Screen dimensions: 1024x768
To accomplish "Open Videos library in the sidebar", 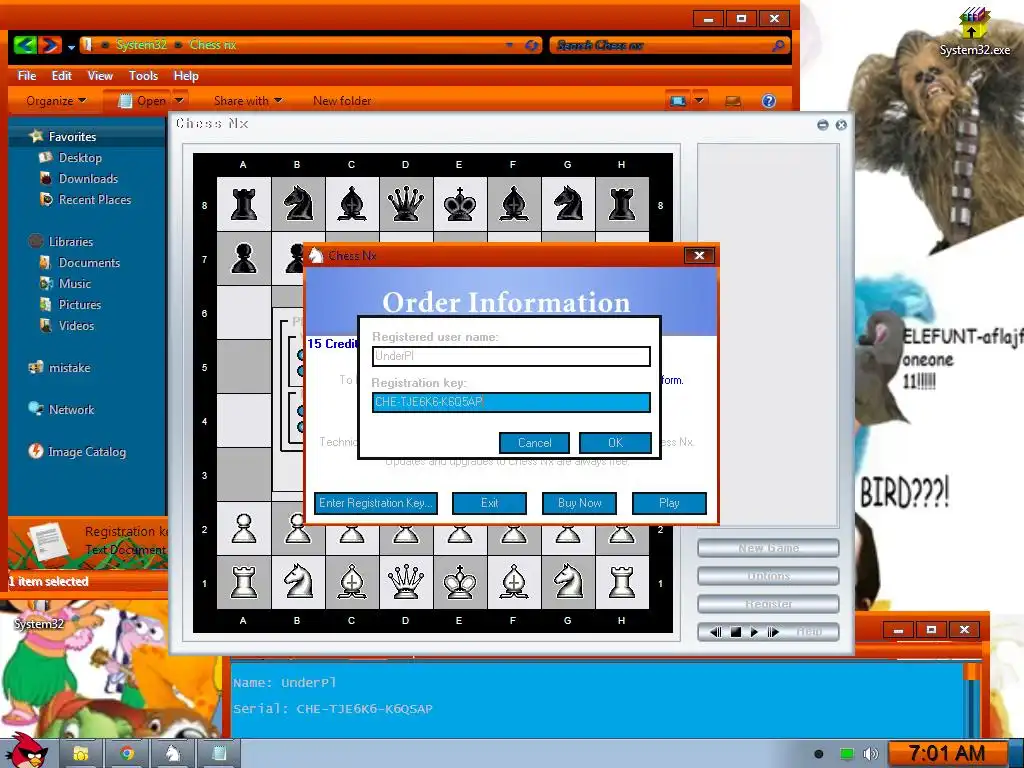I will click(x=76, y=325).
